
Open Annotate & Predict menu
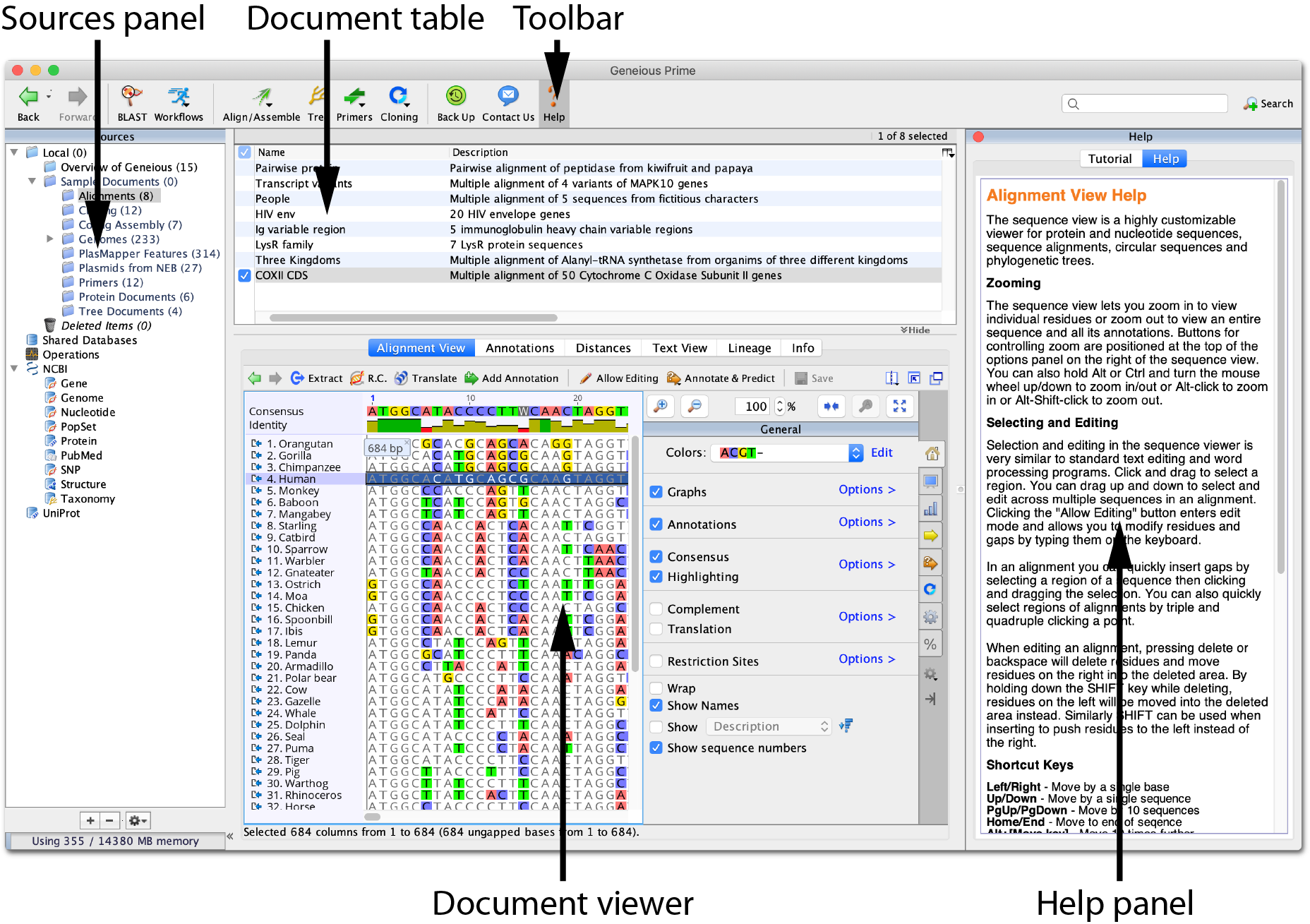click(x=721, y=378)
